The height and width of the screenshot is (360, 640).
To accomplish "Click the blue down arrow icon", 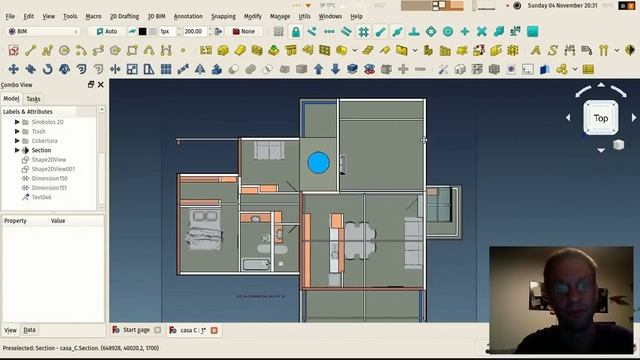I will 336,69.
